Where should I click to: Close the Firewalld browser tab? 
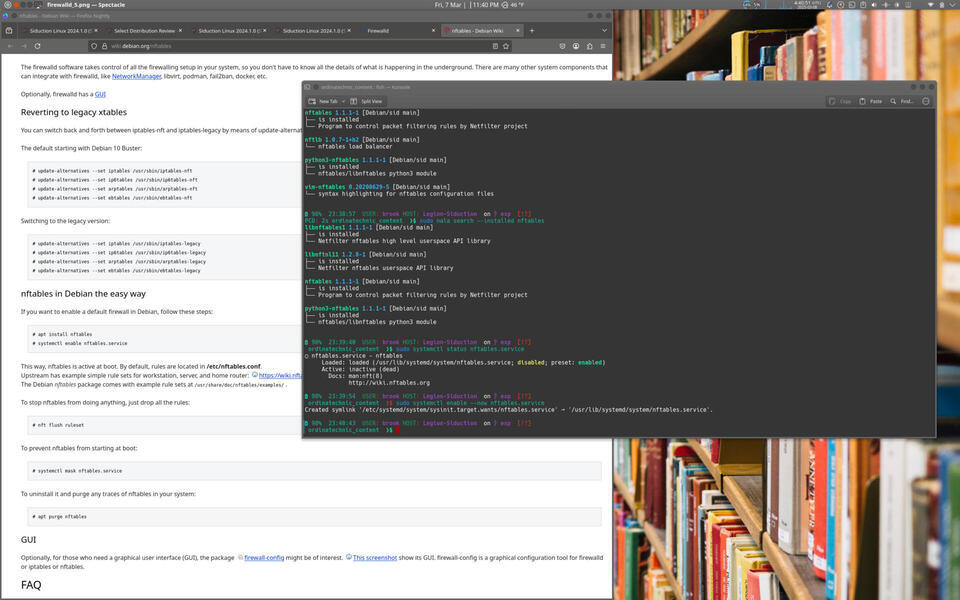pyautogui.click(x=433, y=30)
